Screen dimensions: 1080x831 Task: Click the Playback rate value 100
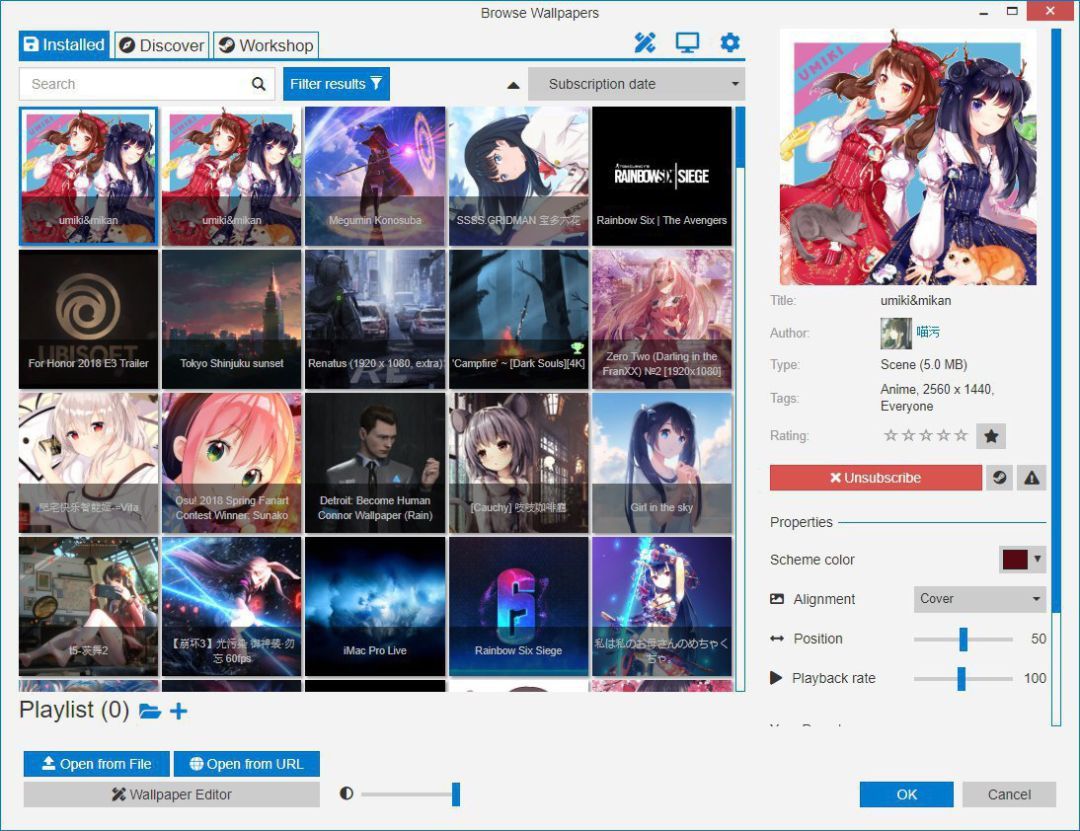[x=1035, y=678]
